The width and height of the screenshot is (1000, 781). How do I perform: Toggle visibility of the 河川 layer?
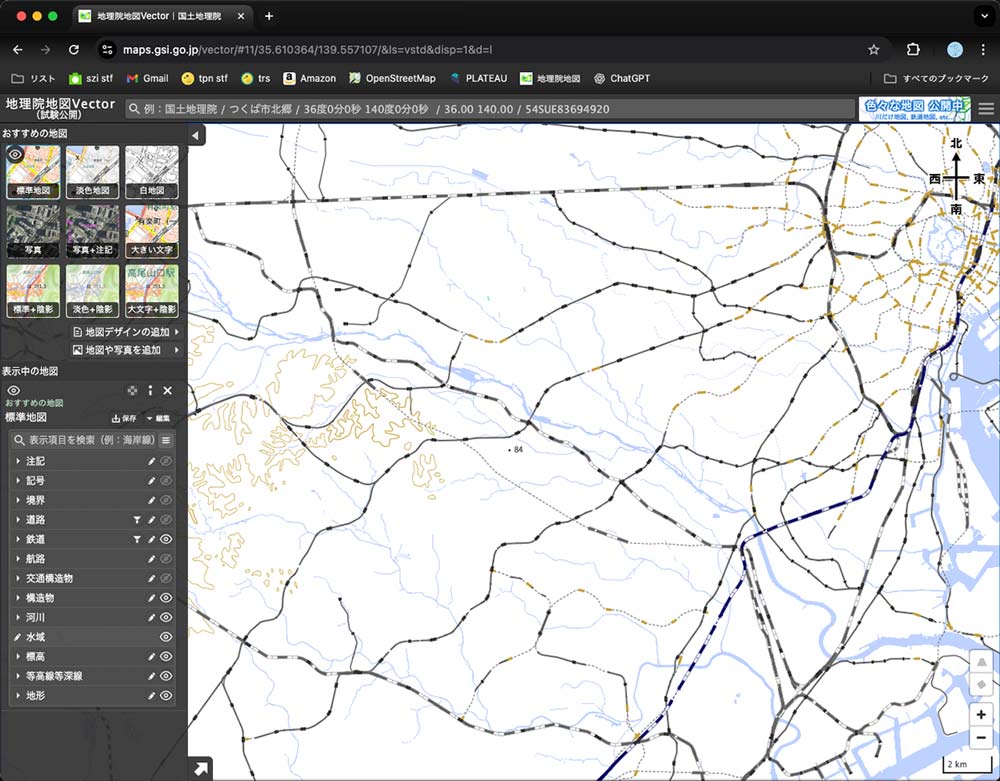tap(167, 617)
